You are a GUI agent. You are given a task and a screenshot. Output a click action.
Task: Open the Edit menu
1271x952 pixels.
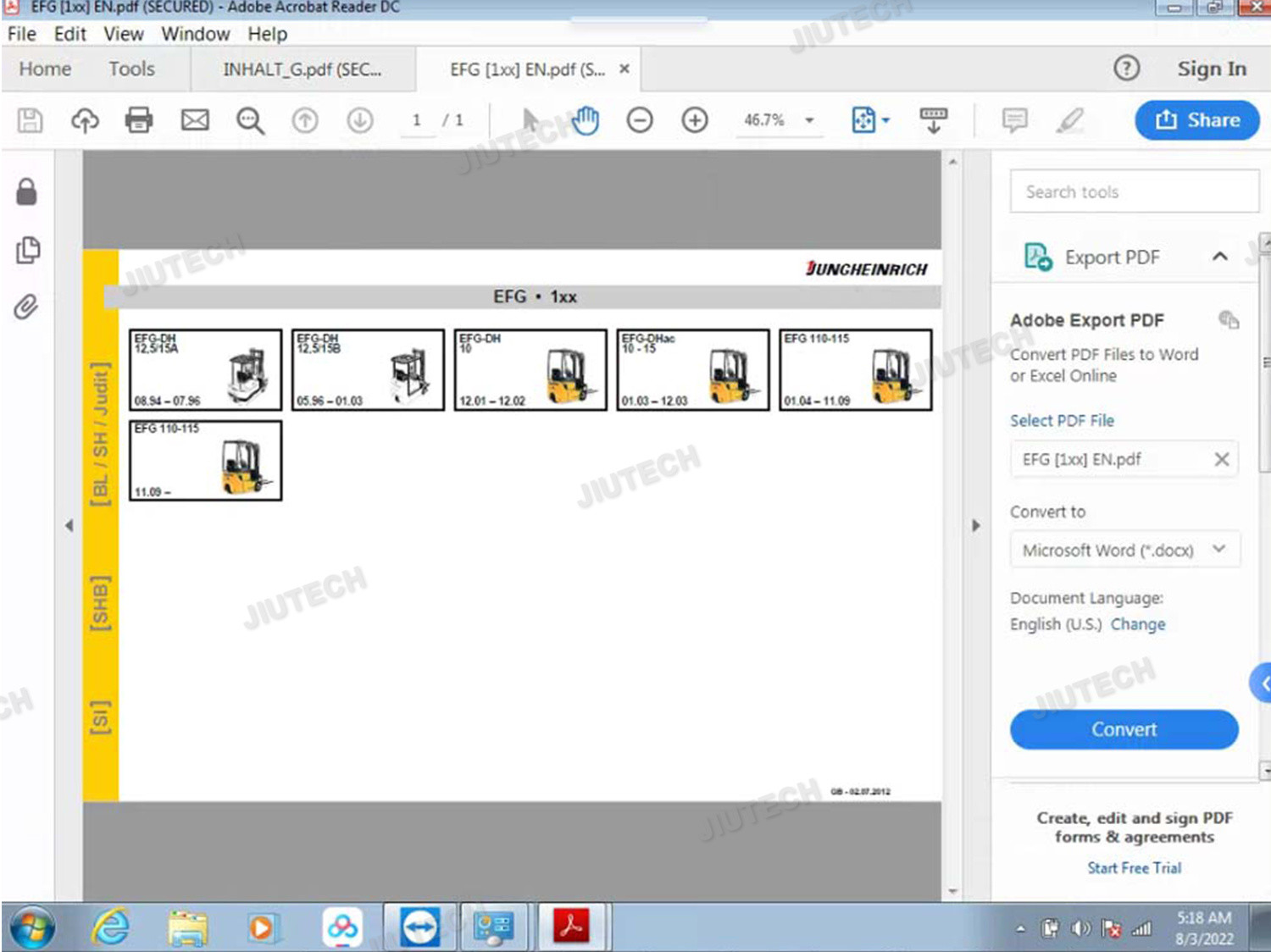[70, 34]
